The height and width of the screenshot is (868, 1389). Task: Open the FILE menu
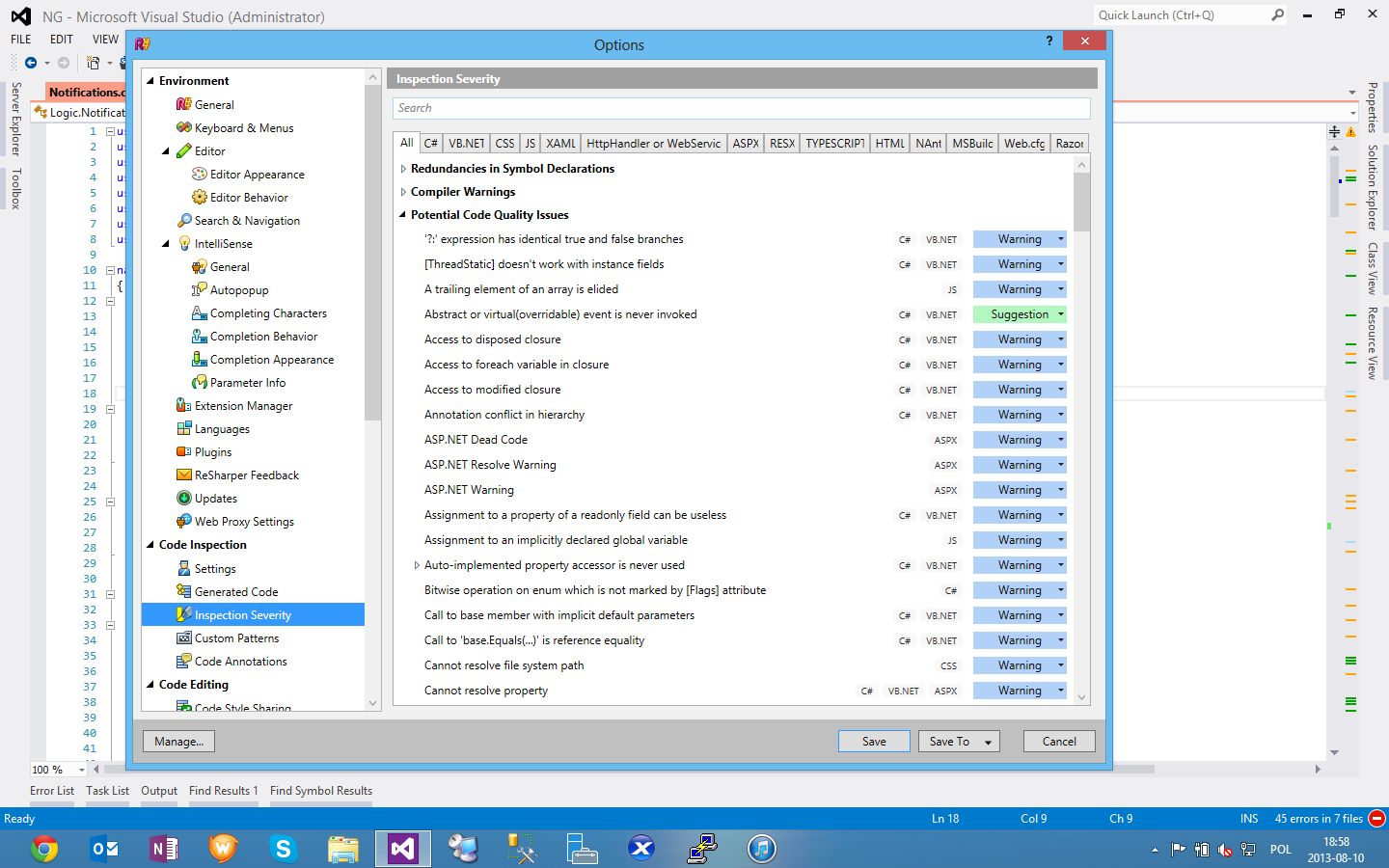click(21, 40)
